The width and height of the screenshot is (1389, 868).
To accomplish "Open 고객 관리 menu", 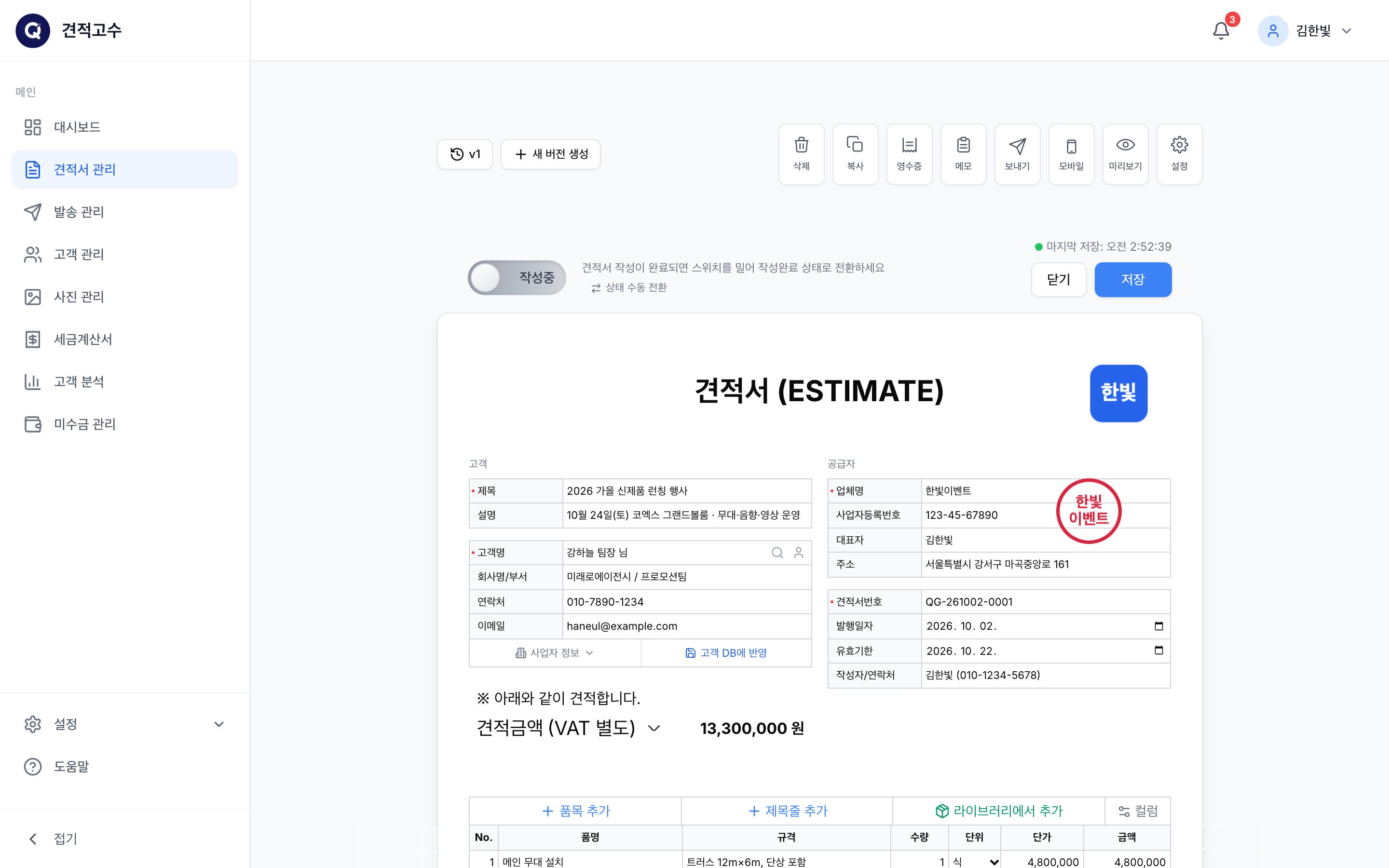I will click(x=124, y=254).
